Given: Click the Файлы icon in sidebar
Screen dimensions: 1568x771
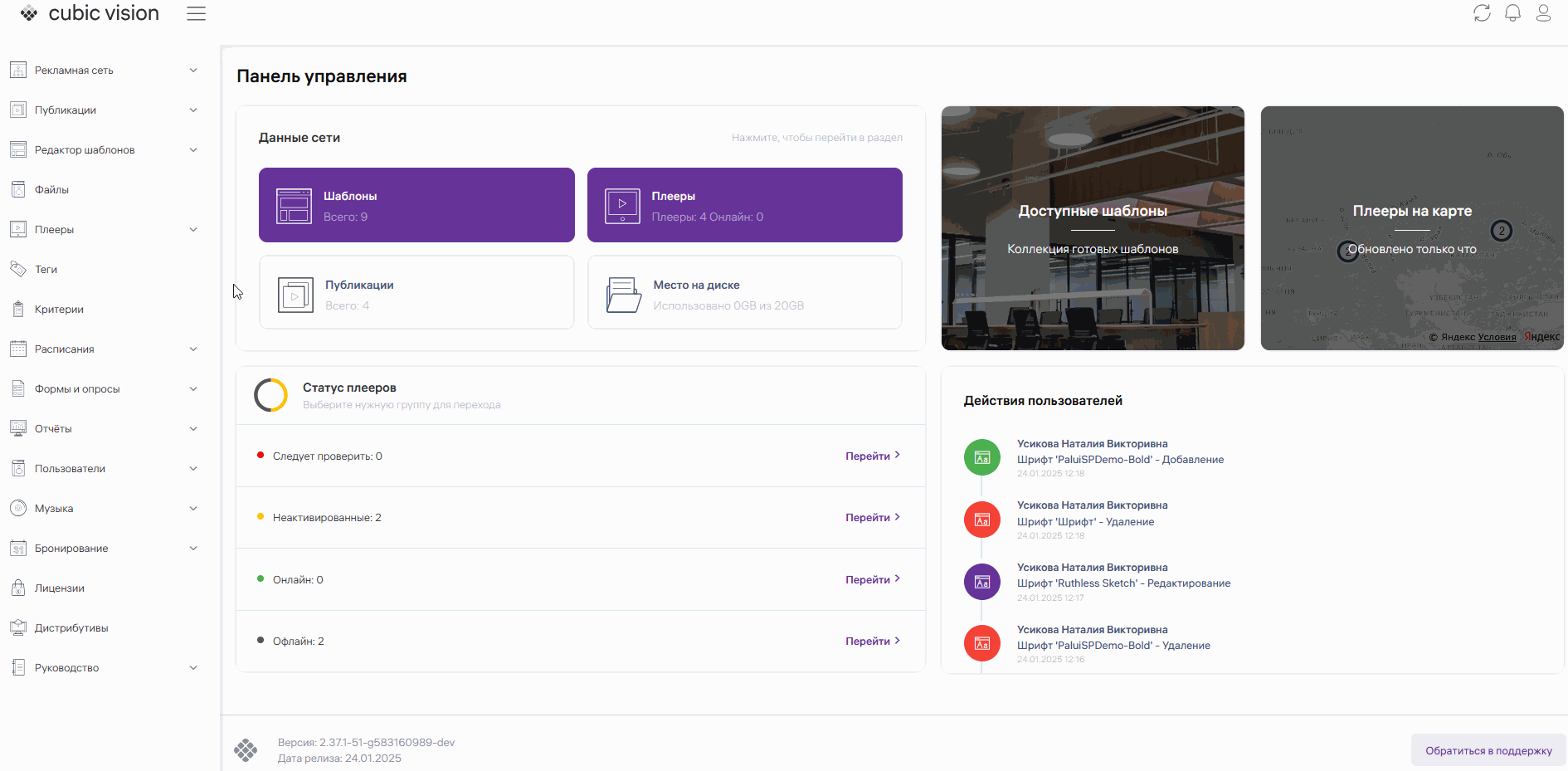Looking at the screenshot, I should [x=18, y=189].
